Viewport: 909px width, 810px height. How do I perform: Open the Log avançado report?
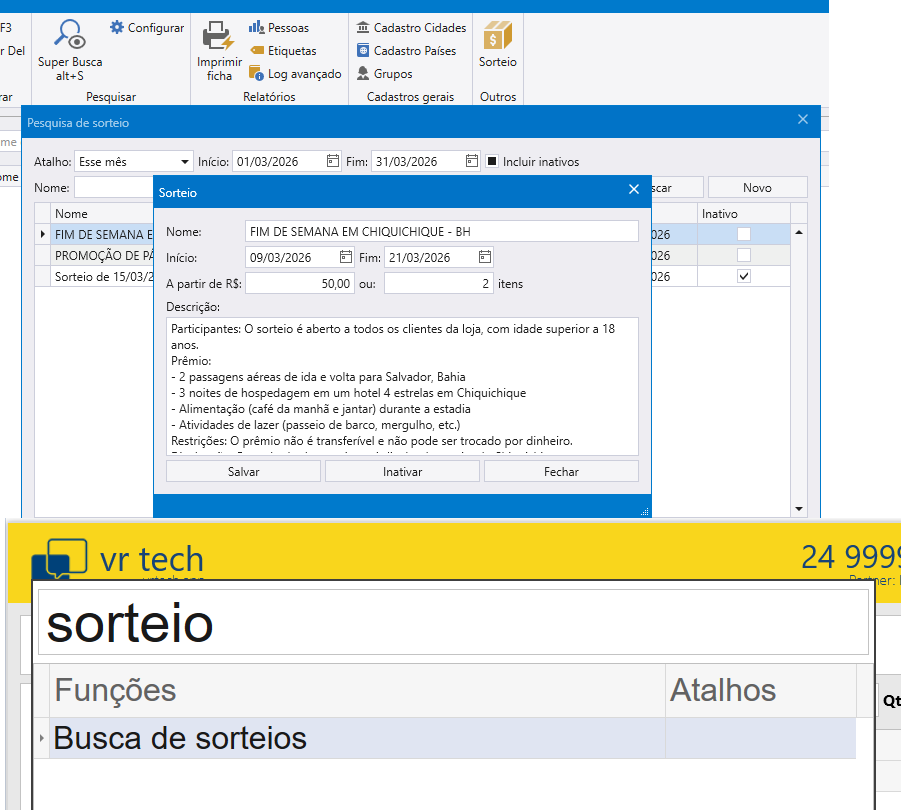click(295, 73)
